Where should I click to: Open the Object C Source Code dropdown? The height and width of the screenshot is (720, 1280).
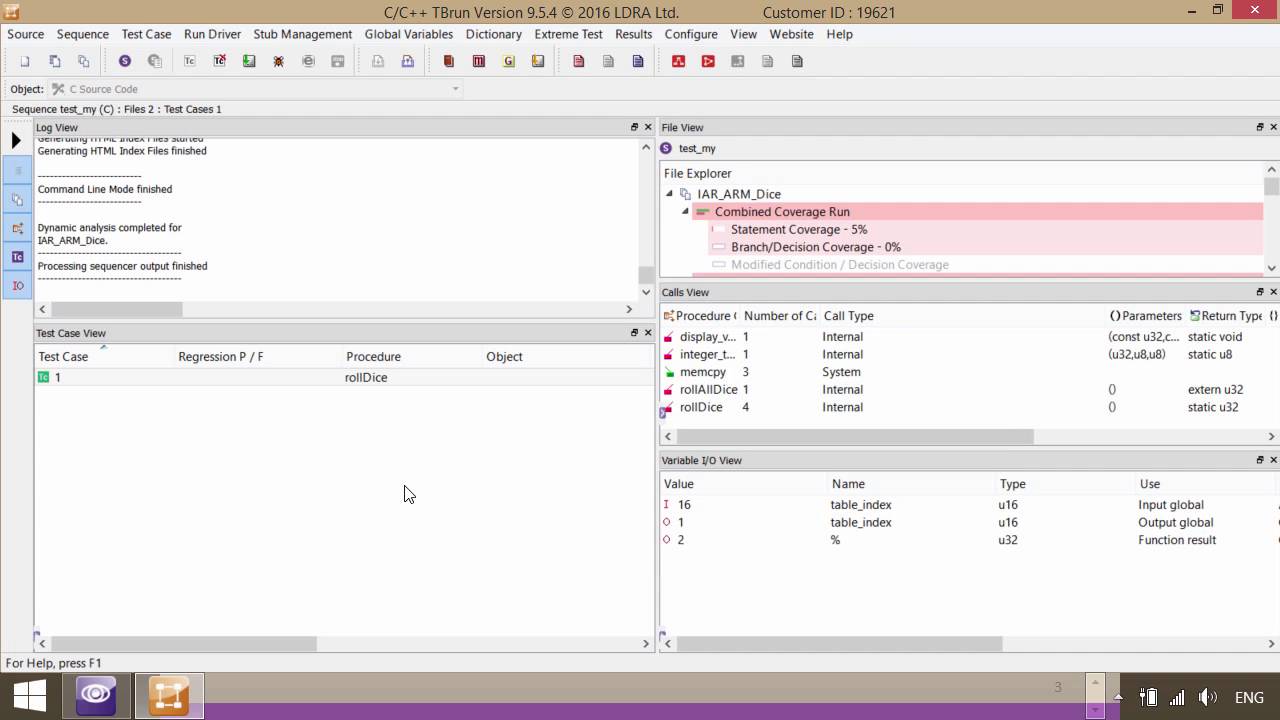455,89
